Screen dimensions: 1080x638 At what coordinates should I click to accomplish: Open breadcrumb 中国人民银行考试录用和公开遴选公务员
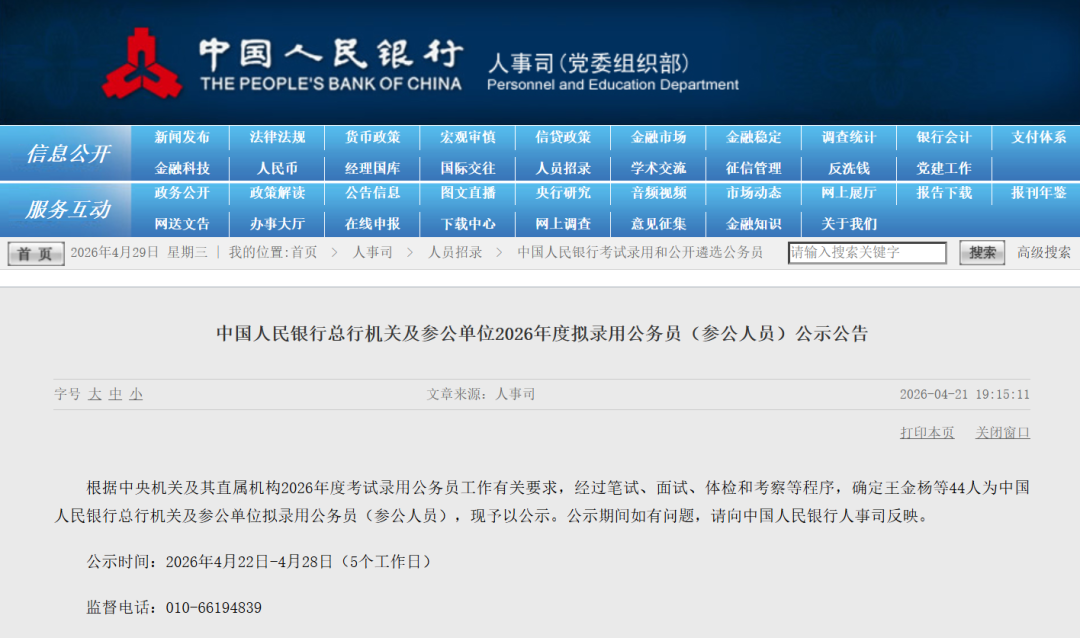[640, 252]
